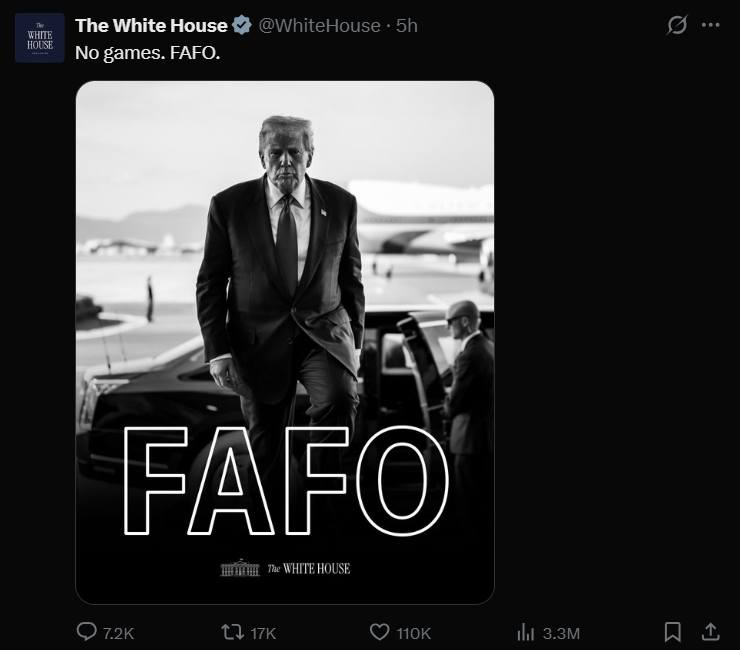Open the three-dot more options menu
This screenshot has width=740, height=650.
tap(711, 25)
